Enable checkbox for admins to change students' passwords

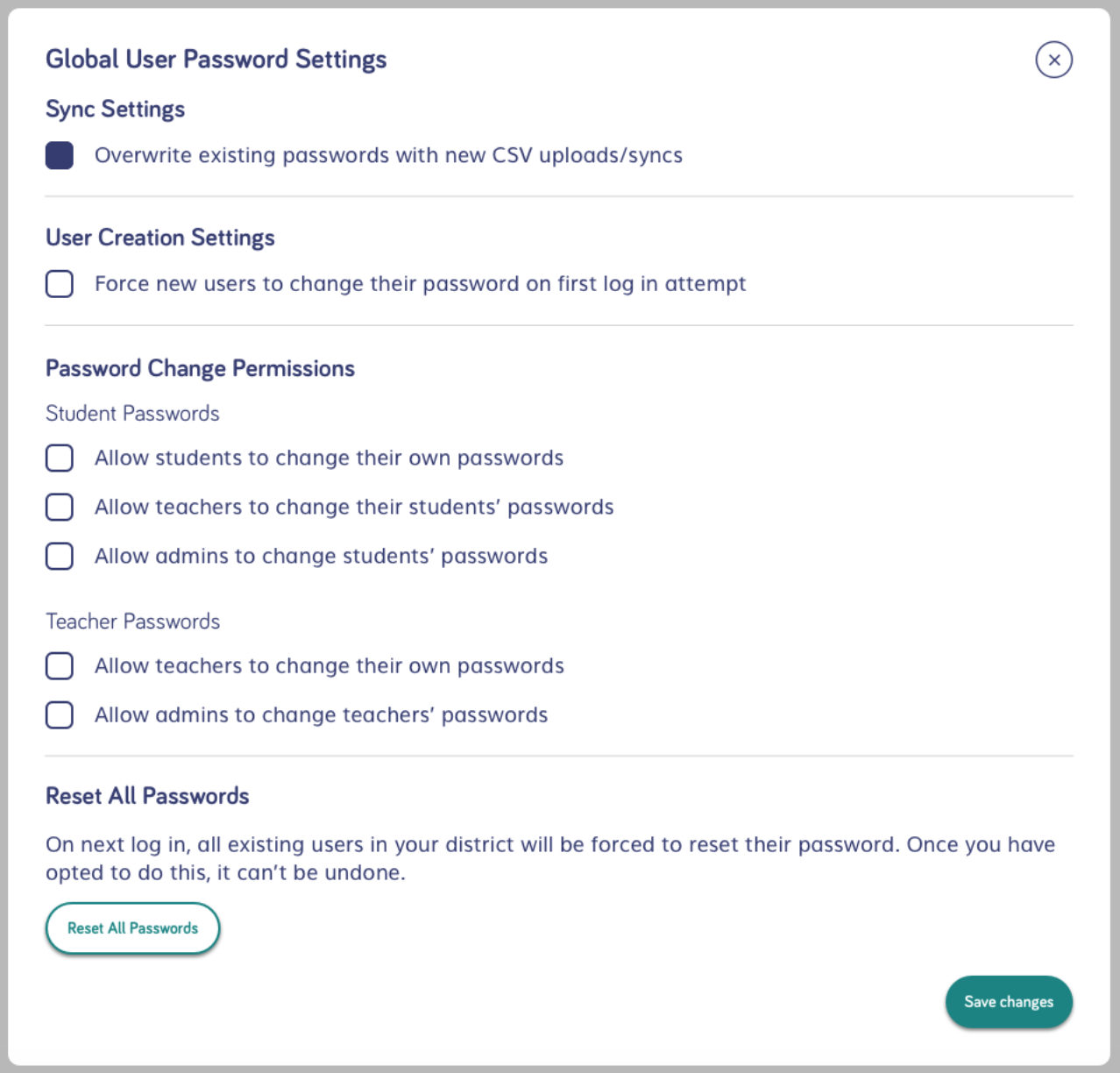coord(60,556)
